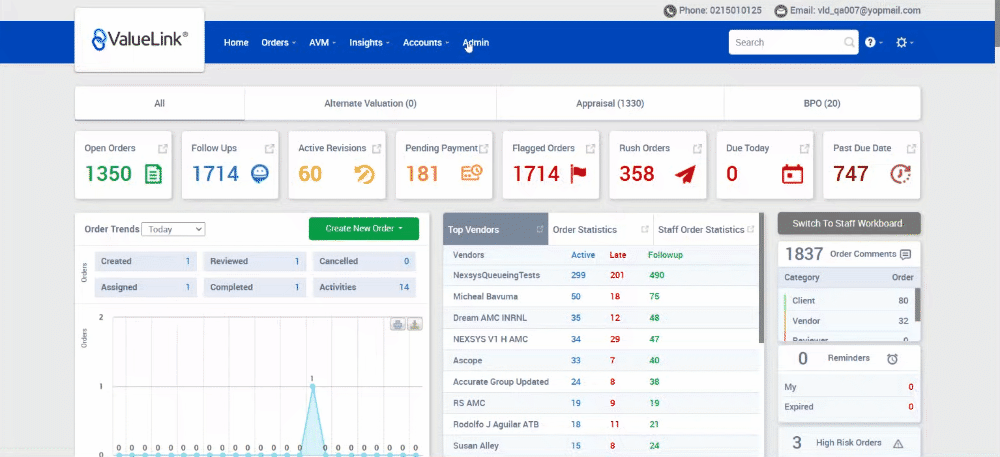The image size is (1000, 457).
Task: Select the Top Vendors tab
Action: pyautogui.click(x=496, y=229)
